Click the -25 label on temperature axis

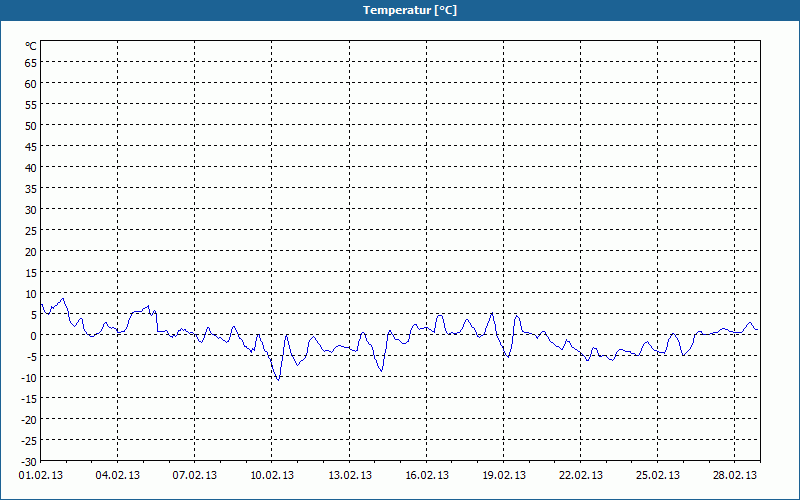29,441
